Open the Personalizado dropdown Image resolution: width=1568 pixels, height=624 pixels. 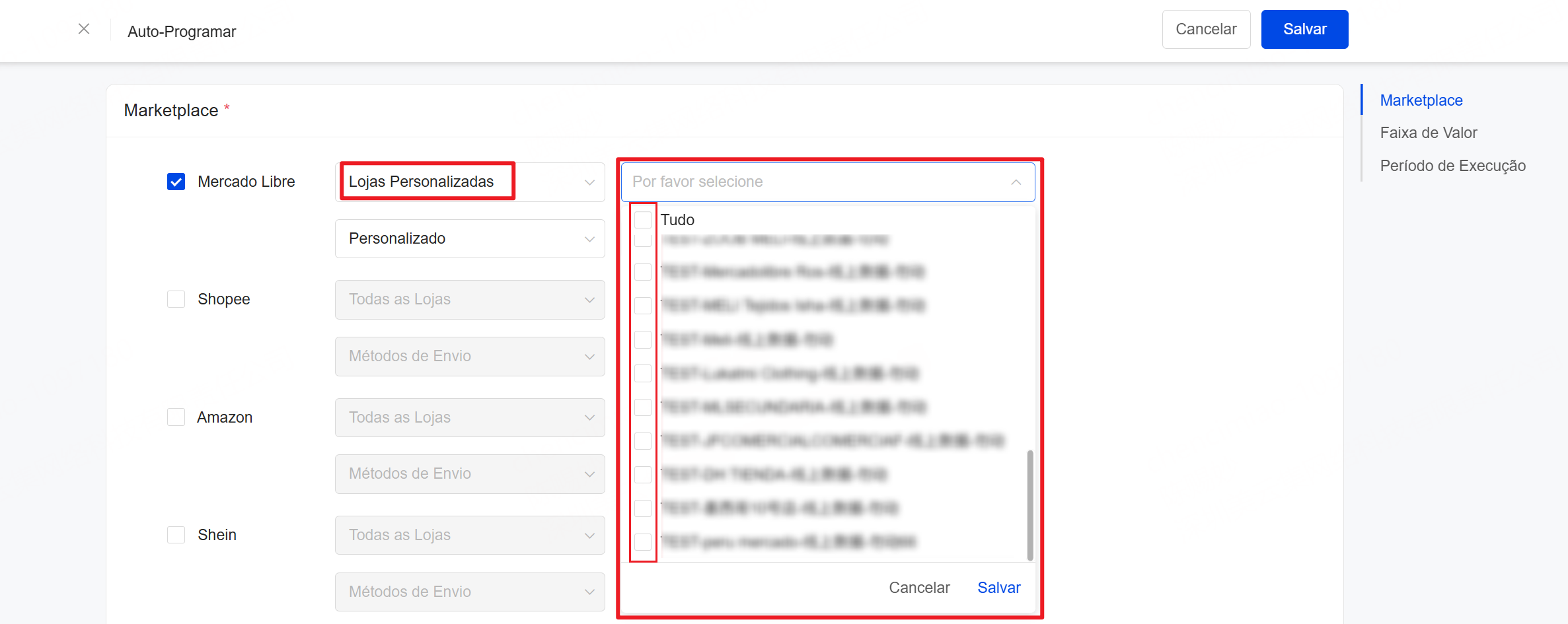coord(469,239)
